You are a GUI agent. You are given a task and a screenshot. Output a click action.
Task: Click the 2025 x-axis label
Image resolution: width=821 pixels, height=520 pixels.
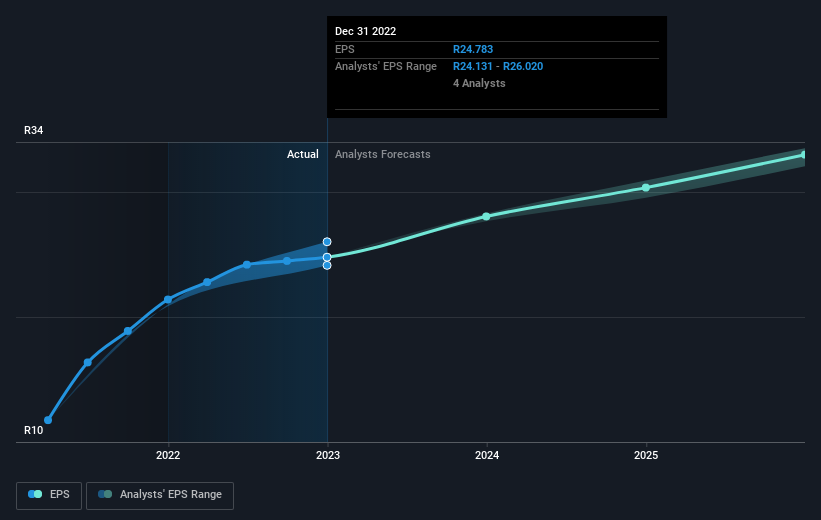coord(646,455)
